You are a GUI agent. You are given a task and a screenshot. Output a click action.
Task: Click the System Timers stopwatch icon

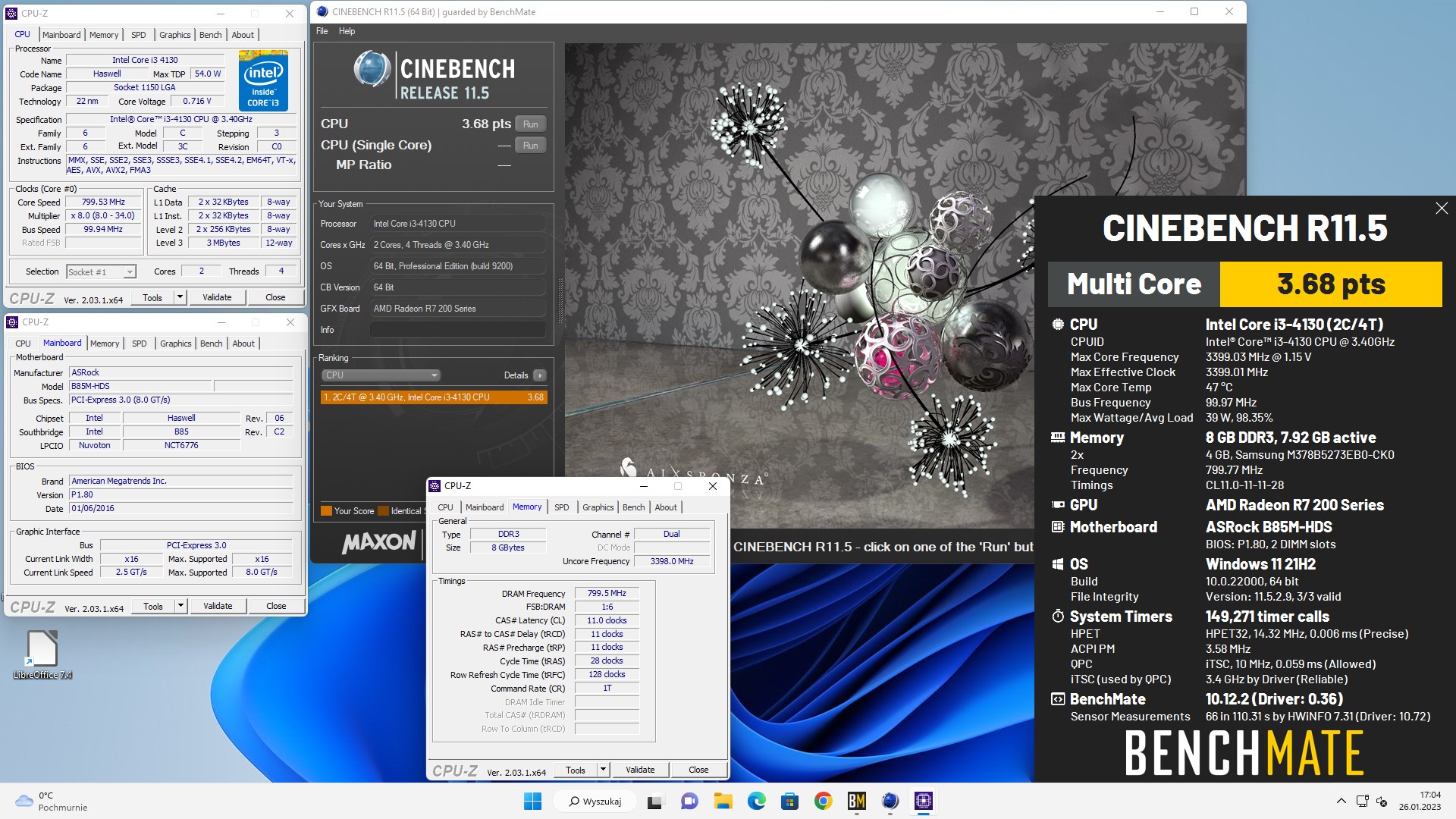pos(1058,617)
